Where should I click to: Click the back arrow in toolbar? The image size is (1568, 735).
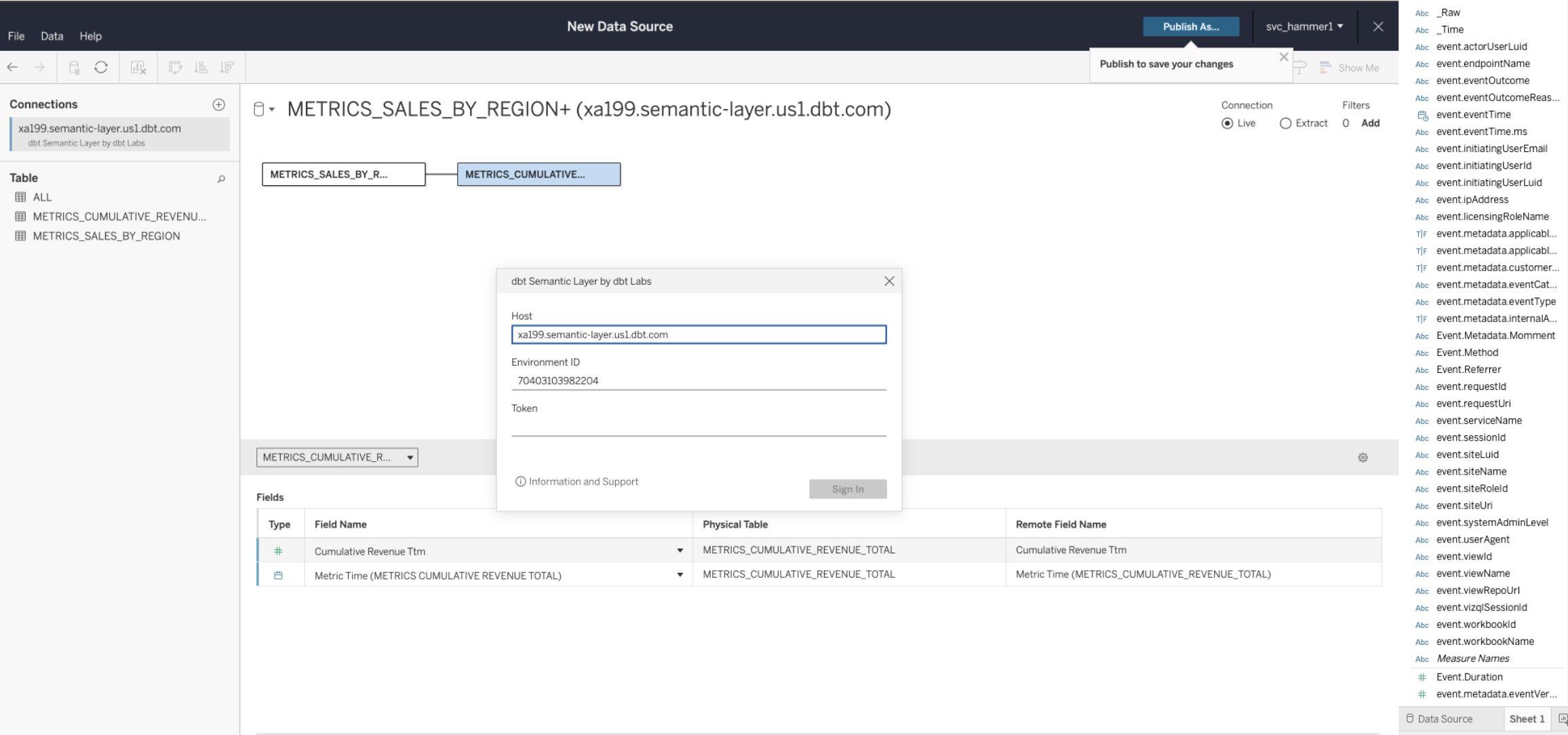click(x=12, y=67)
